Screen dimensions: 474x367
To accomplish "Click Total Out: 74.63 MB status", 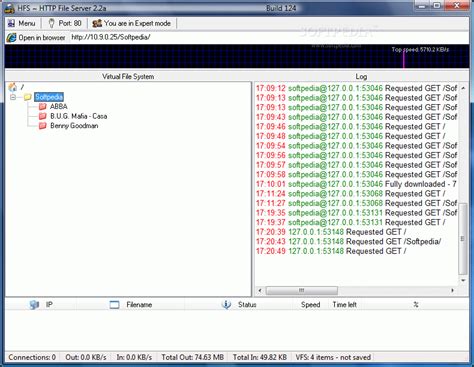I will point(193,357).
